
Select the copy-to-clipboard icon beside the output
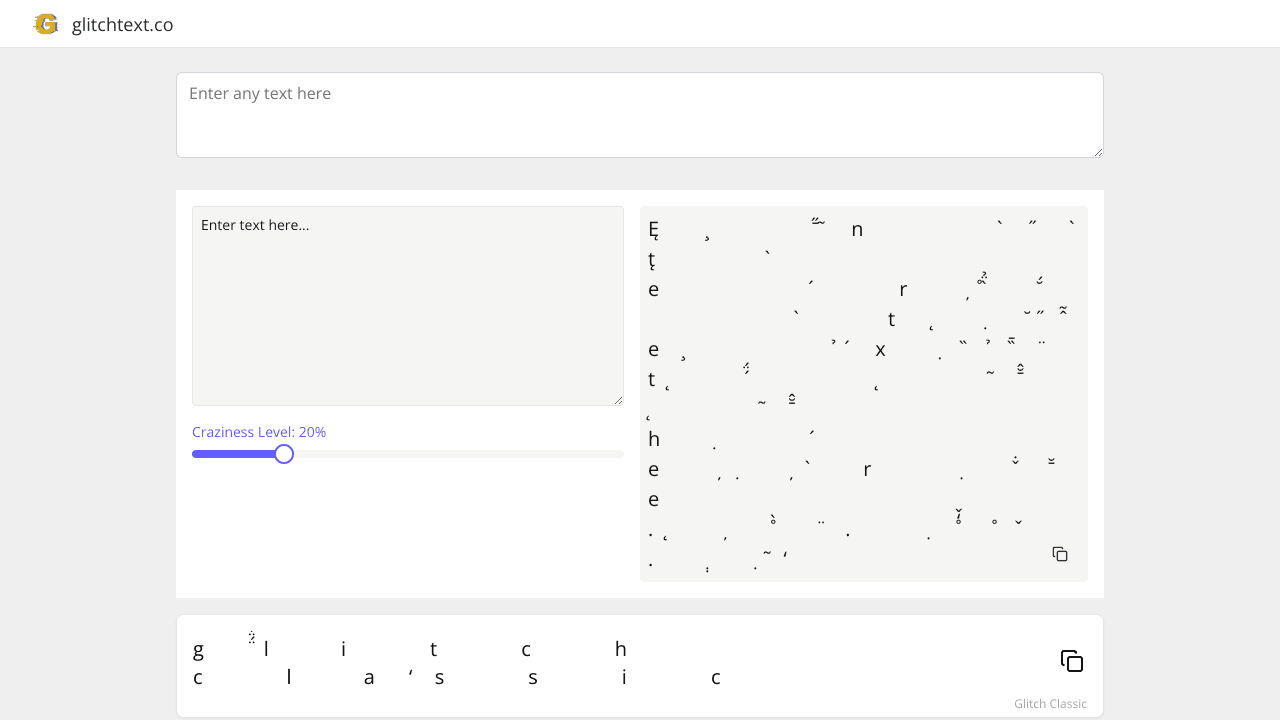tap(1059, 553)
